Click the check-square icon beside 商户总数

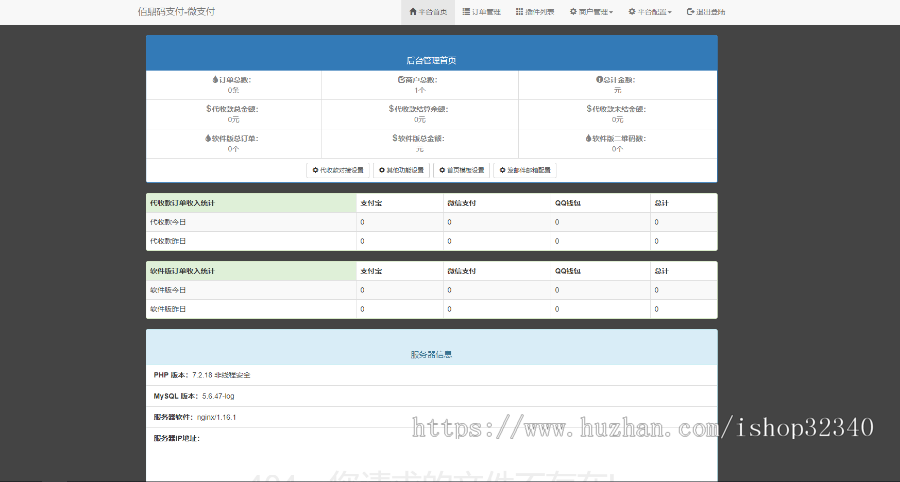(x=401, y=80)
